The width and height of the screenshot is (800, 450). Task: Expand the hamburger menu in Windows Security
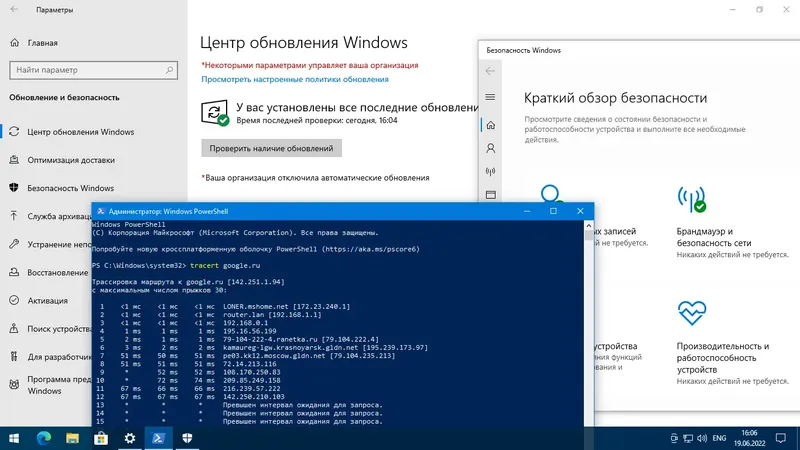[490, 97]
